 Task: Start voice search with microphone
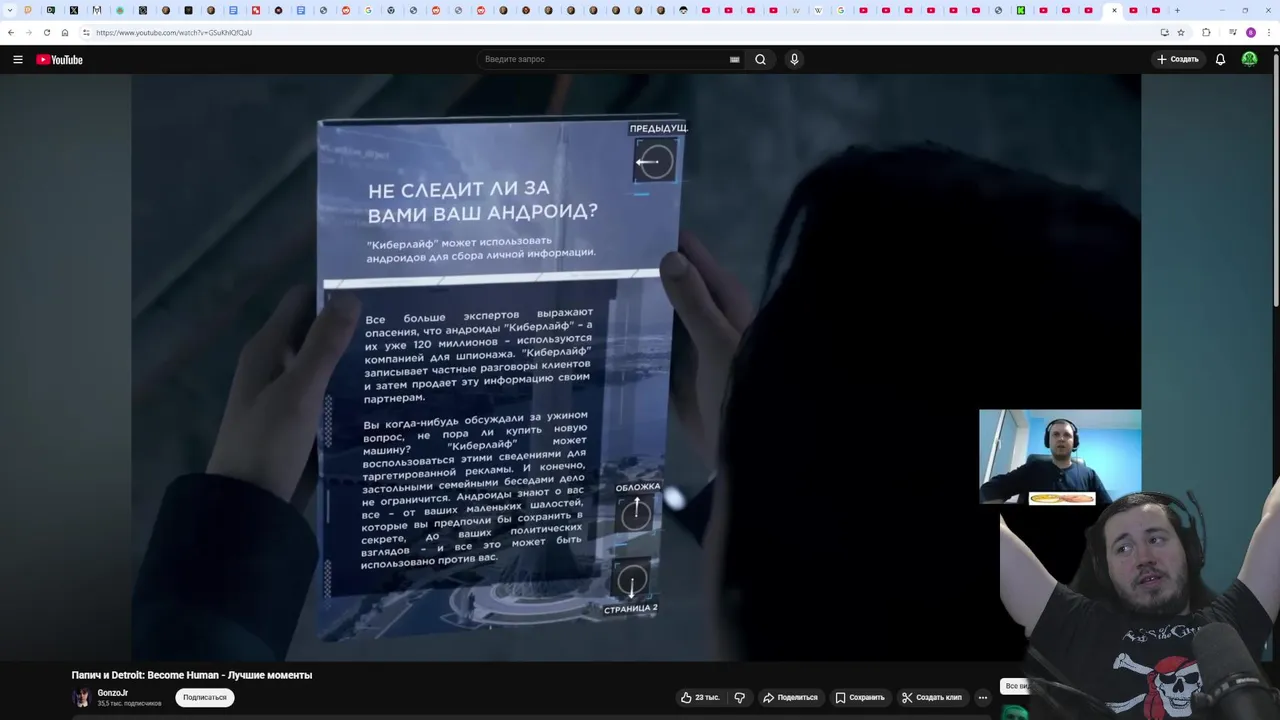[x=794, y=60]
